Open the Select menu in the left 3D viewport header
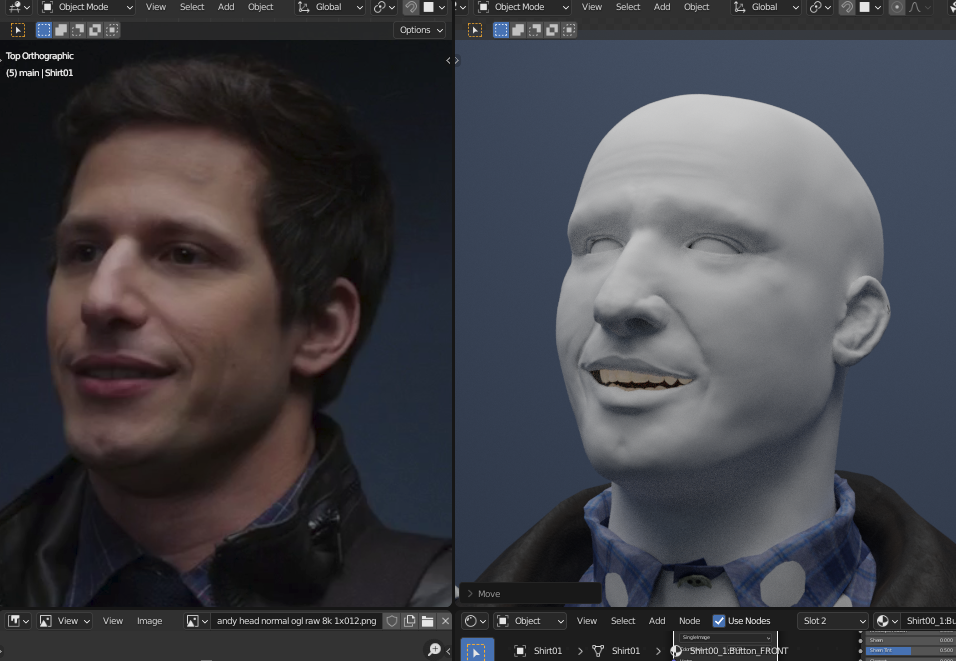The image size is (956, 661). tap(192, 7)
